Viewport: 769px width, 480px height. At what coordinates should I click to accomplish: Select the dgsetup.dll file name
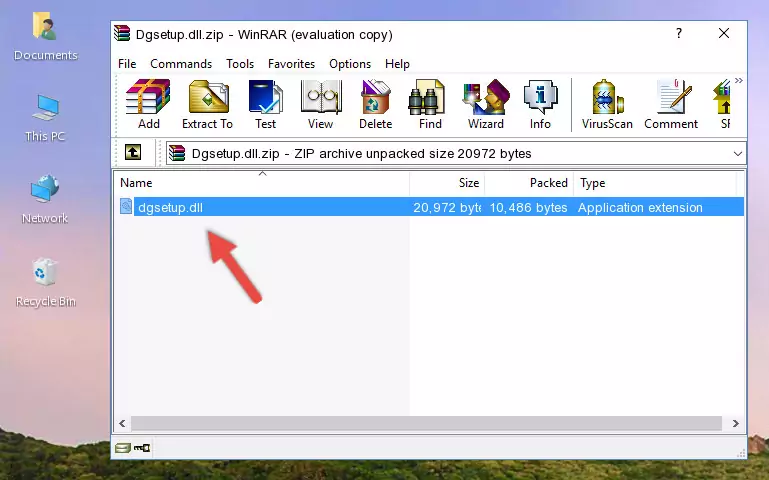[x=170, y=207]
